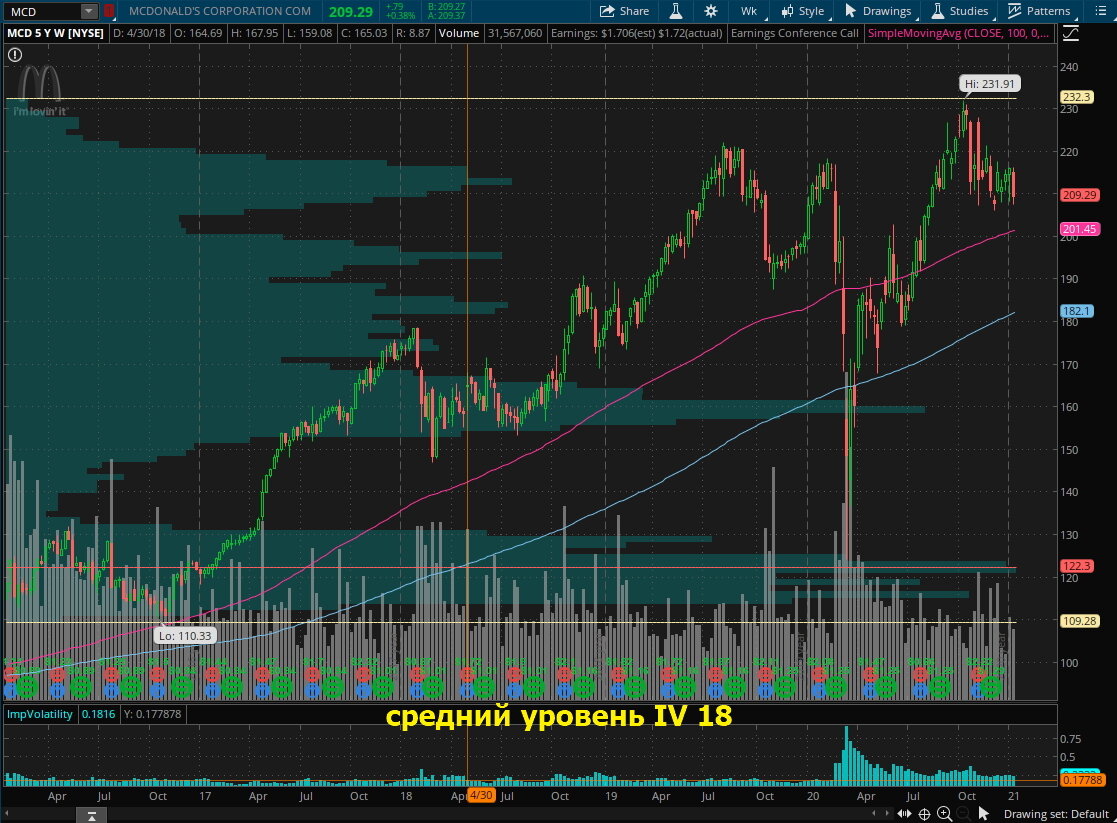
Task: Click the flask icon beside Share
Action: tap(675, 11)
